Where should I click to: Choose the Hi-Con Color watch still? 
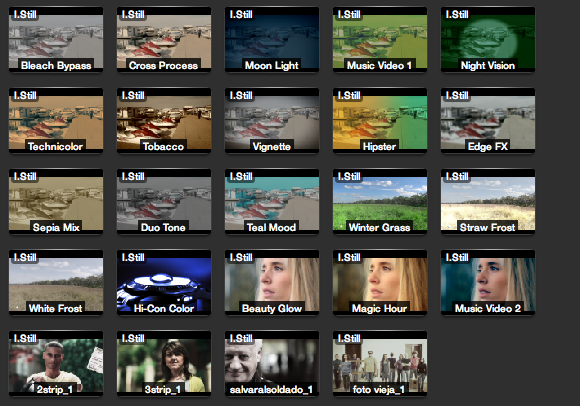click(164, 282)
